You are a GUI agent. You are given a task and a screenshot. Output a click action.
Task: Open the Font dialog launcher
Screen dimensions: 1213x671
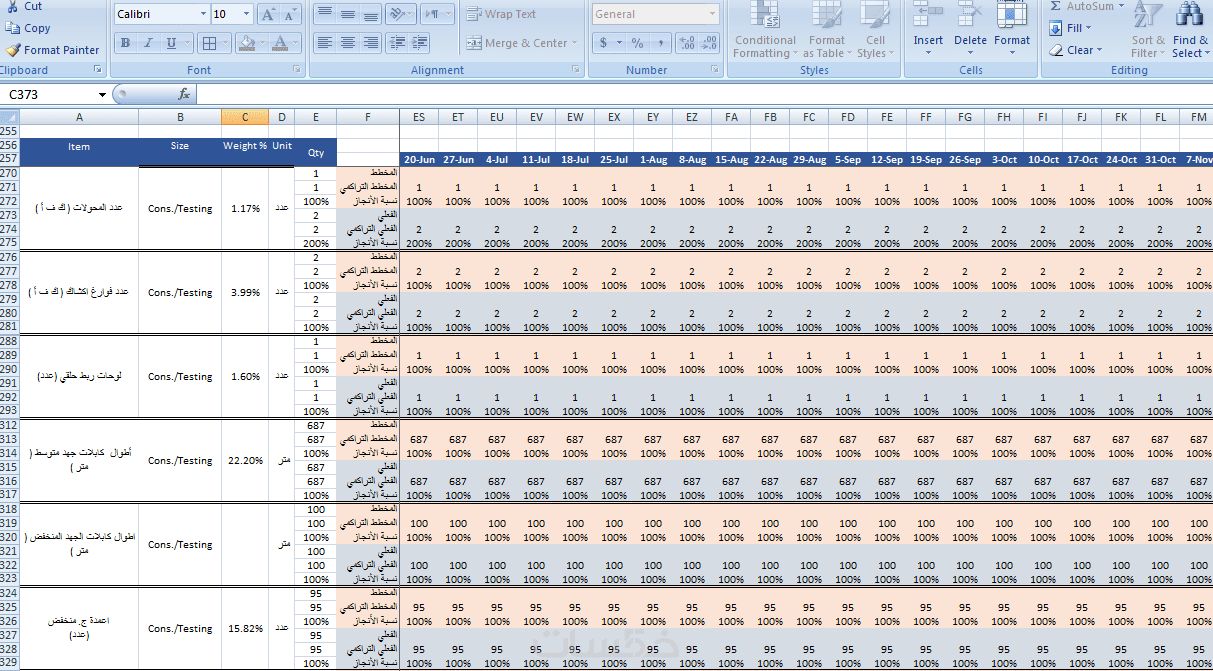tap(297, 70)
